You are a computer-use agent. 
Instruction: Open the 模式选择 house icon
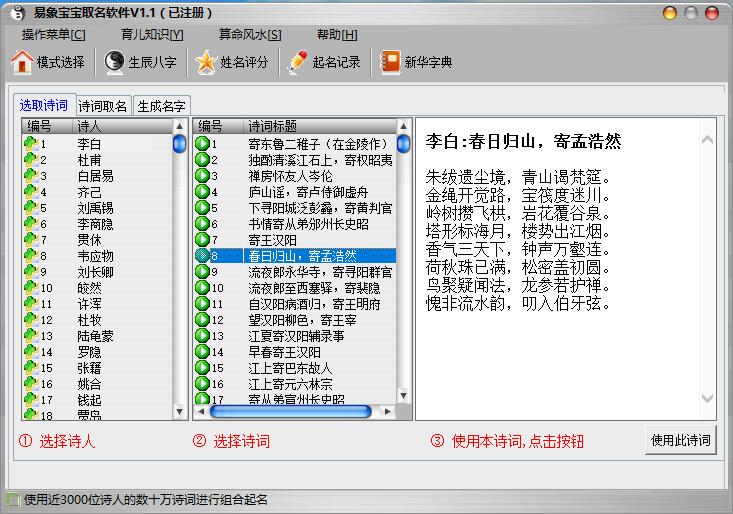[x=22, y=62]
